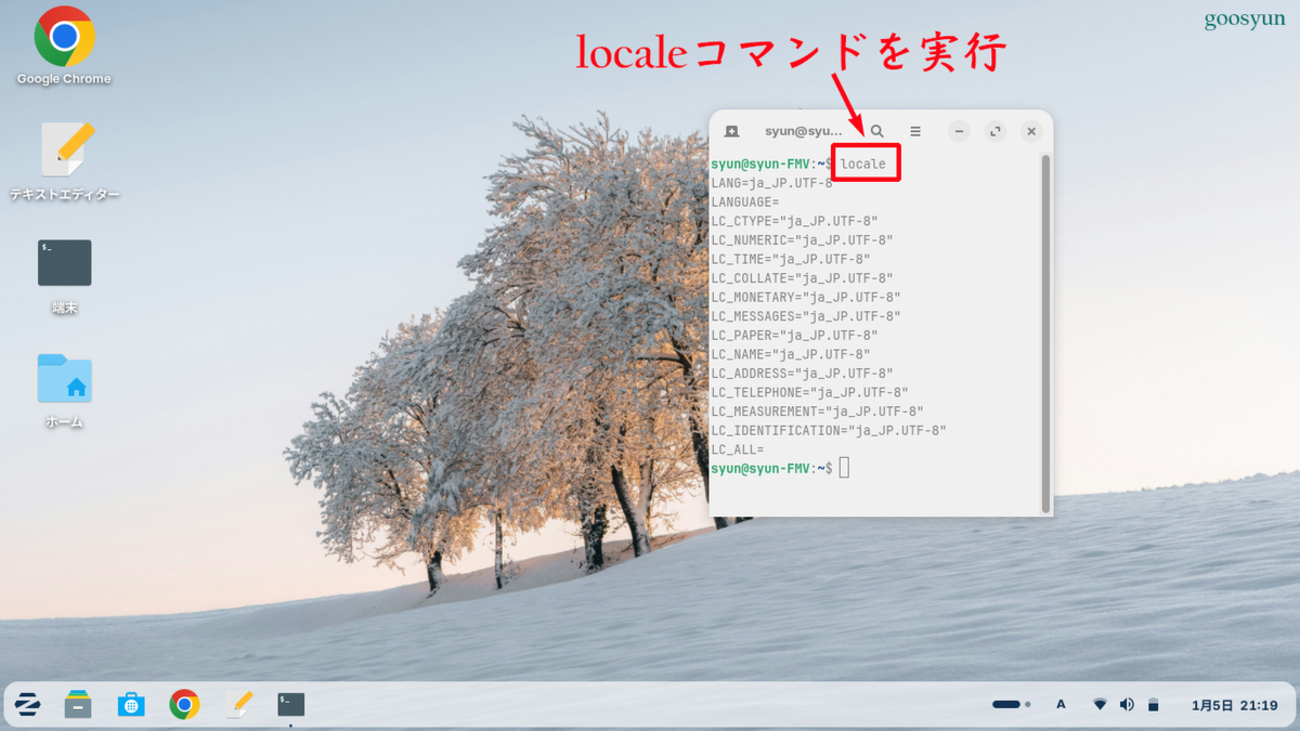This screenshot has width=1300, height=731.
Task: Open the Zorin start menu
Action: click(26, 704)
